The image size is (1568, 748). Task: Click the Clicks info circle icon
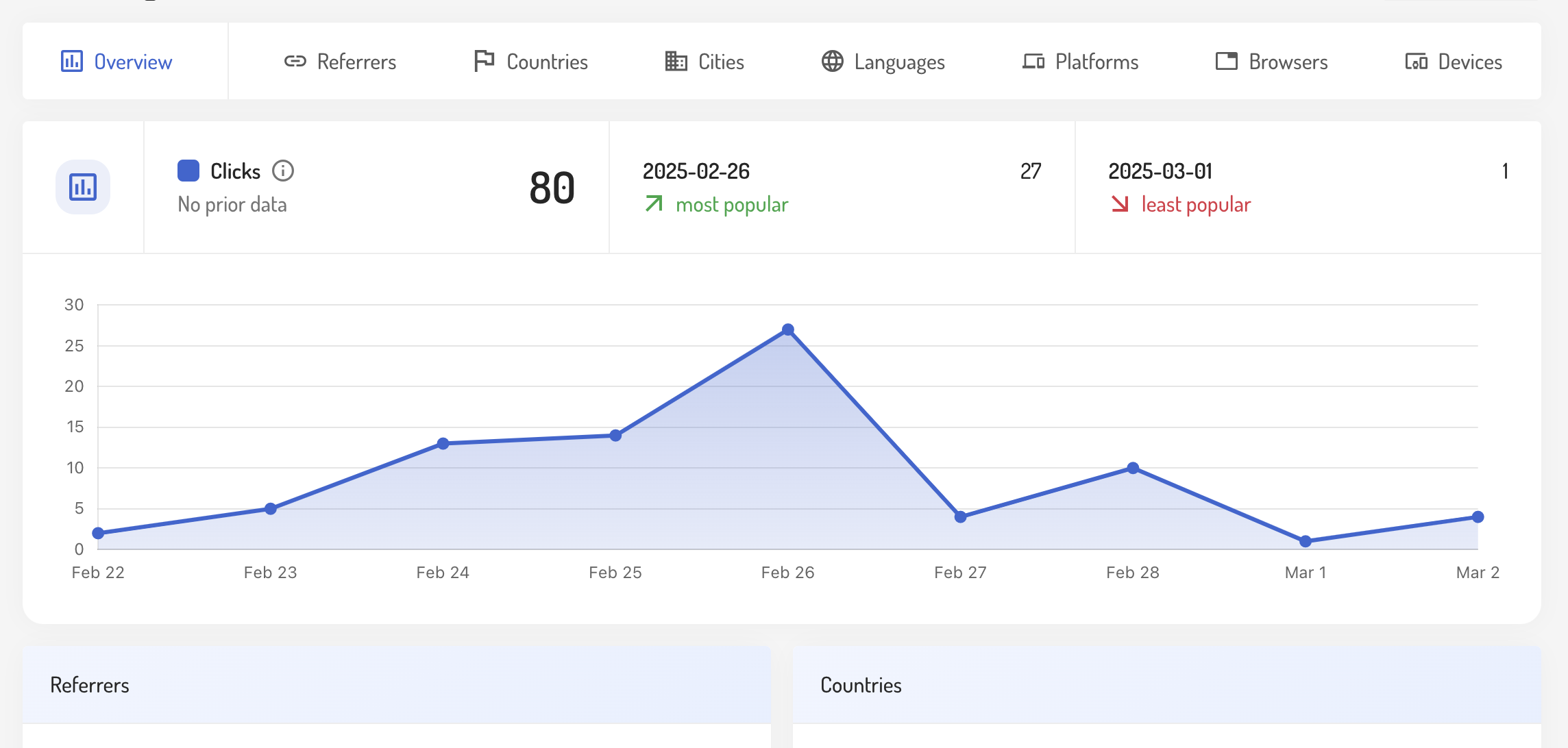(x=283, y=171)
